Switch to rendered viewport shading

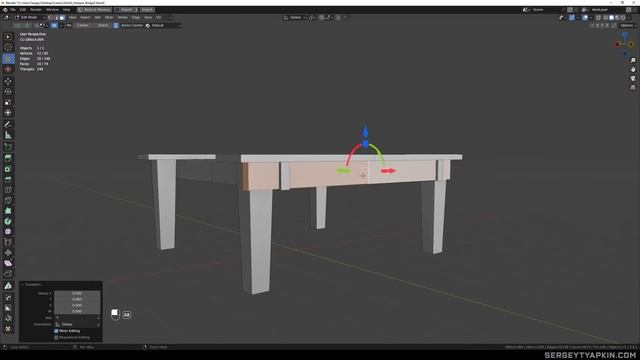[x=623, y=18]
